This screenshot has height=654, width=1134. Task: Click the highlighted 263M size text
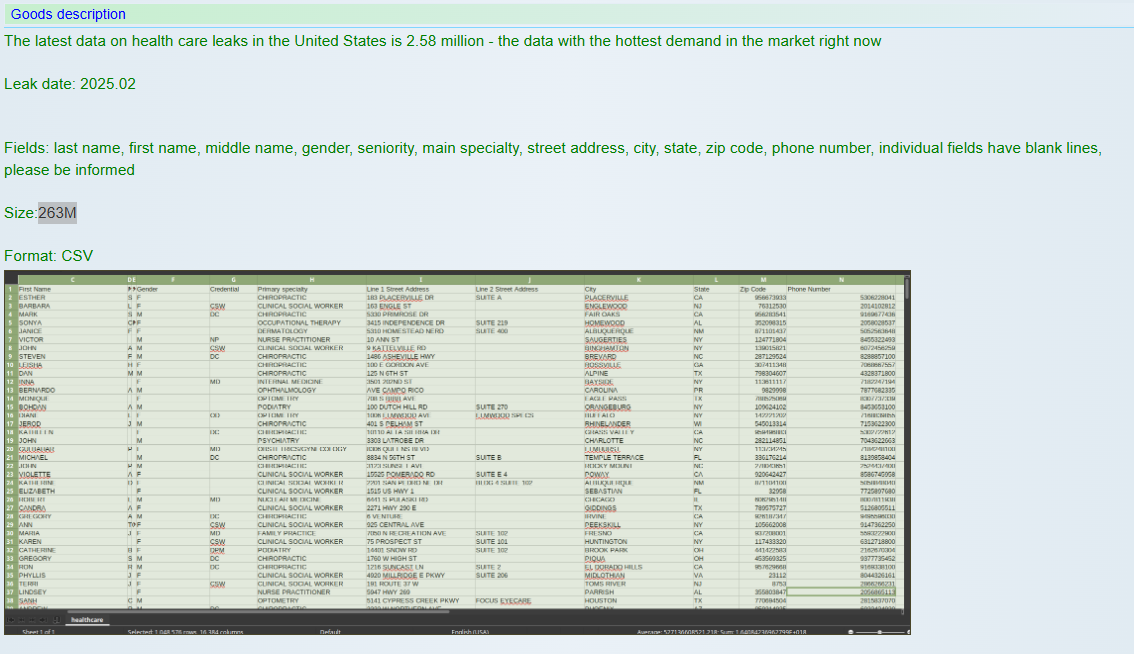point(57,213)
